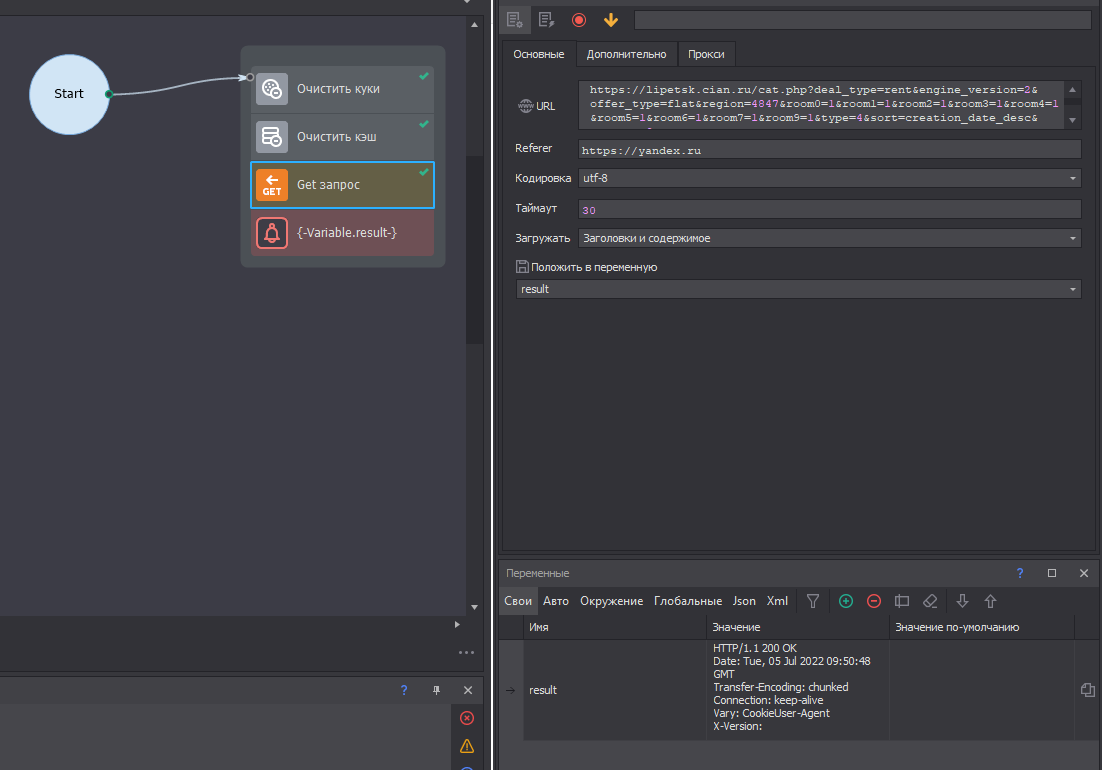Click the orange down arrow icon

[610, 20]
